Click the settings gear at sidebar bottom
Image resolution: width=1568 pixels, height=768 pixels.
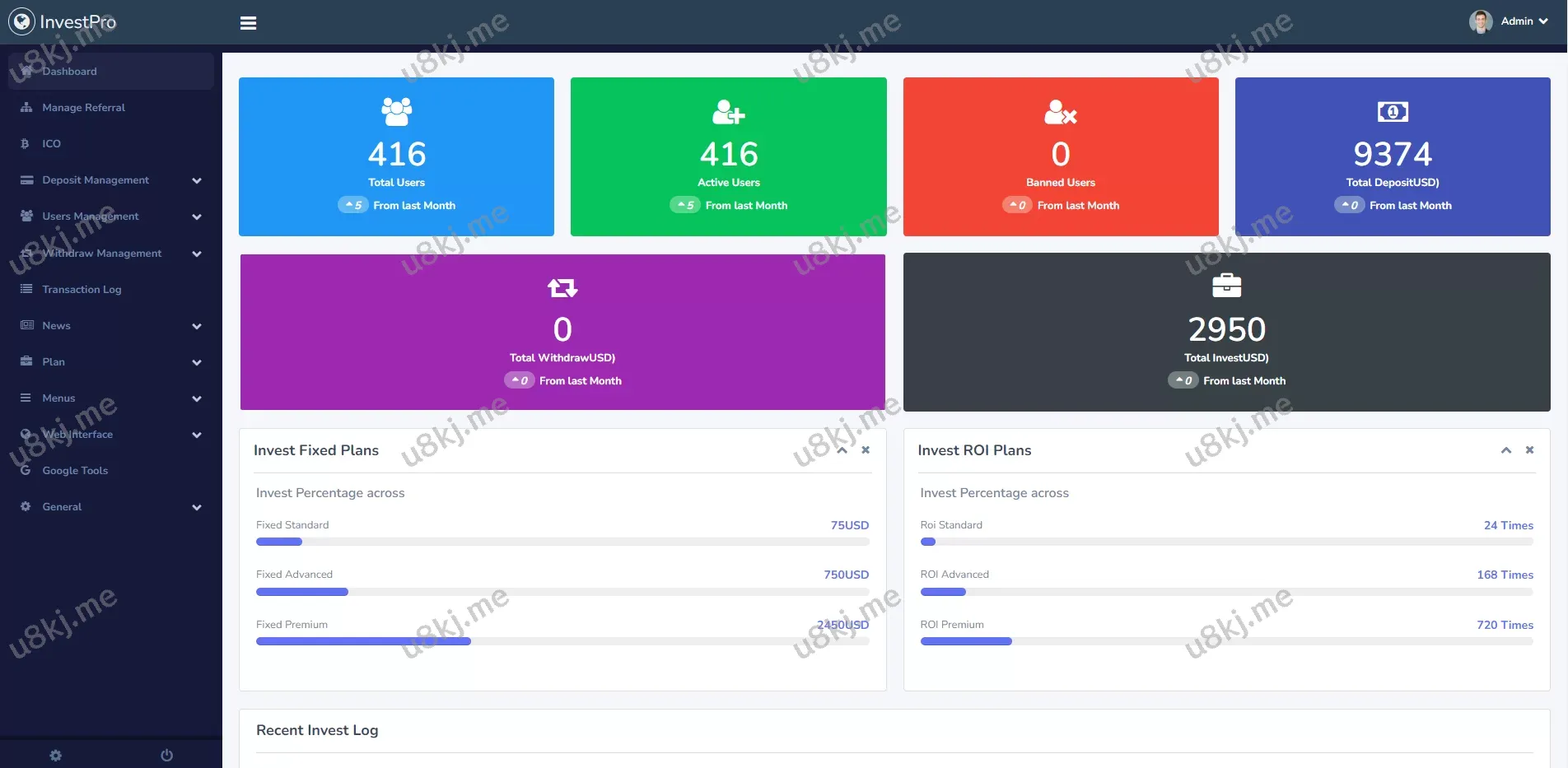pos(55,755)
